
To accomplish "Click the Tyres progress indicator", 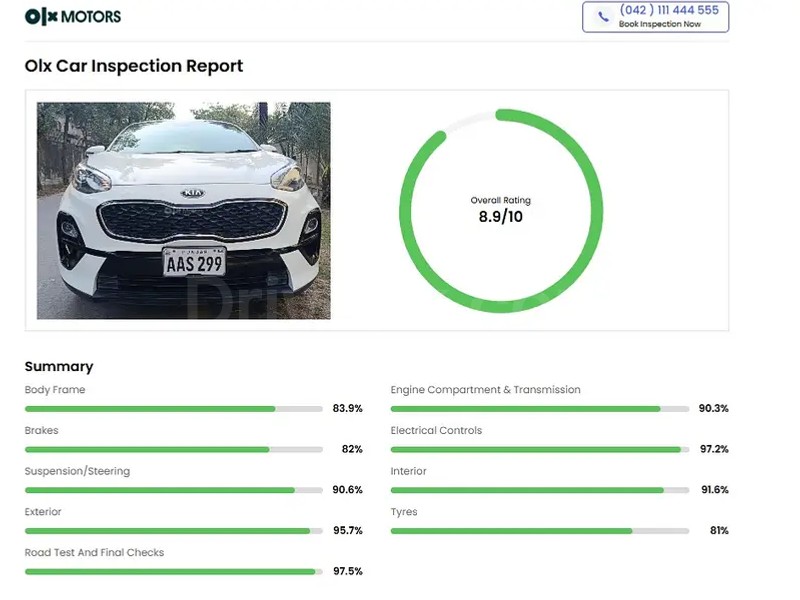I will click(540, 531).
